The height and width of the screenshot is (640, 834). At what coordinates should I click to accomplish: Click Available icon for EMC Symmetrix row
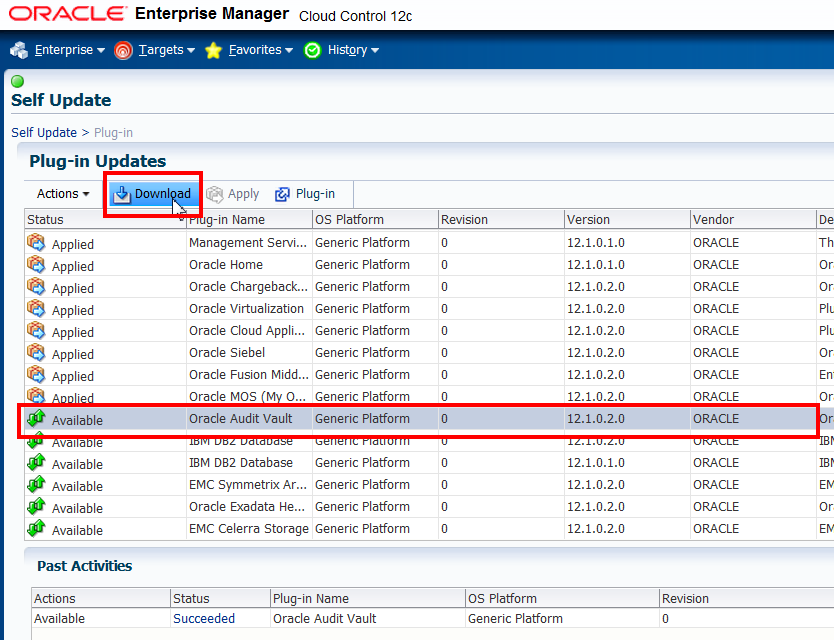coord(36,485)
